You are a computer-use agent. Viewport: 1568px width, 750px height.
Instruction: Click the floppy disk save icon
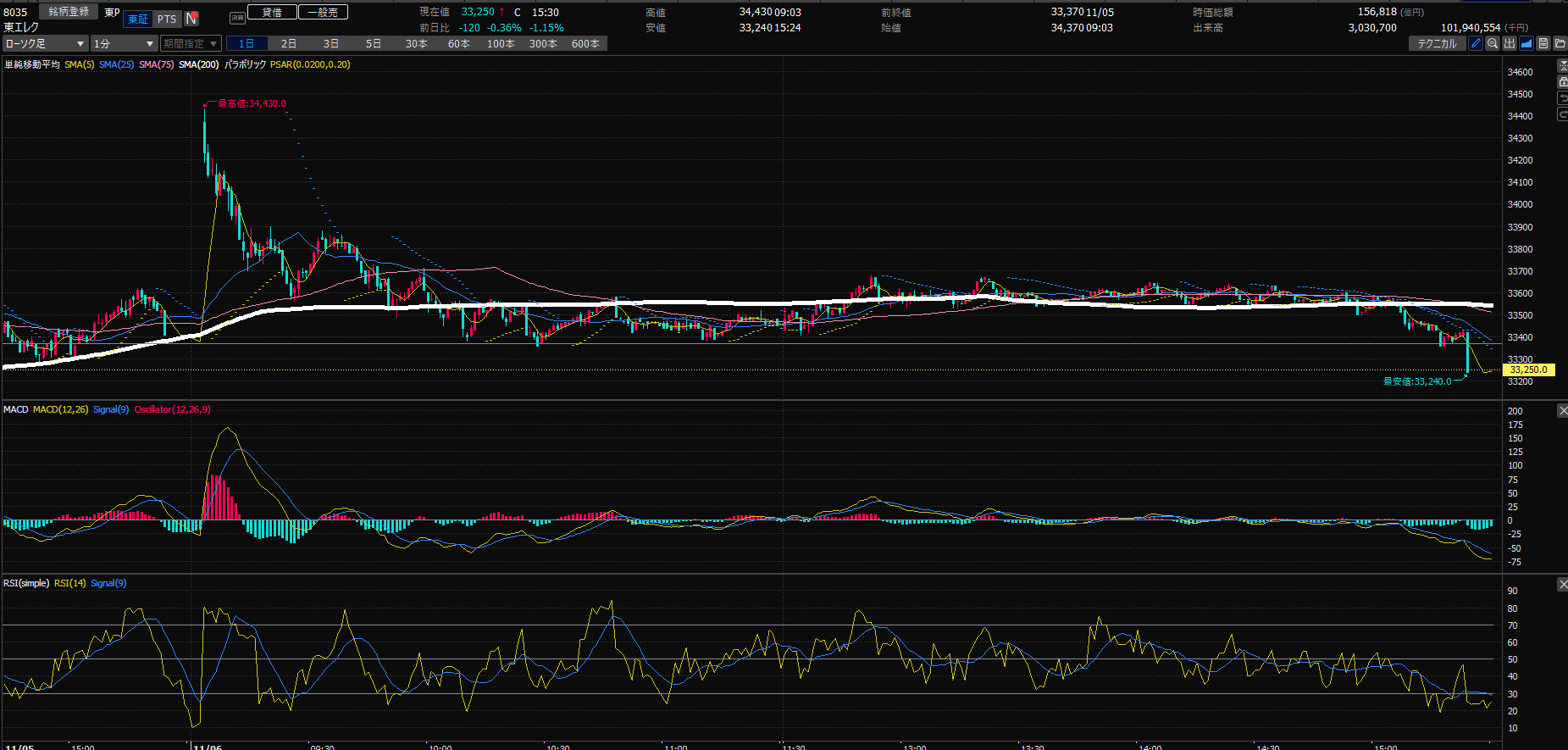pyautogui.click(x=1543, y=43)
